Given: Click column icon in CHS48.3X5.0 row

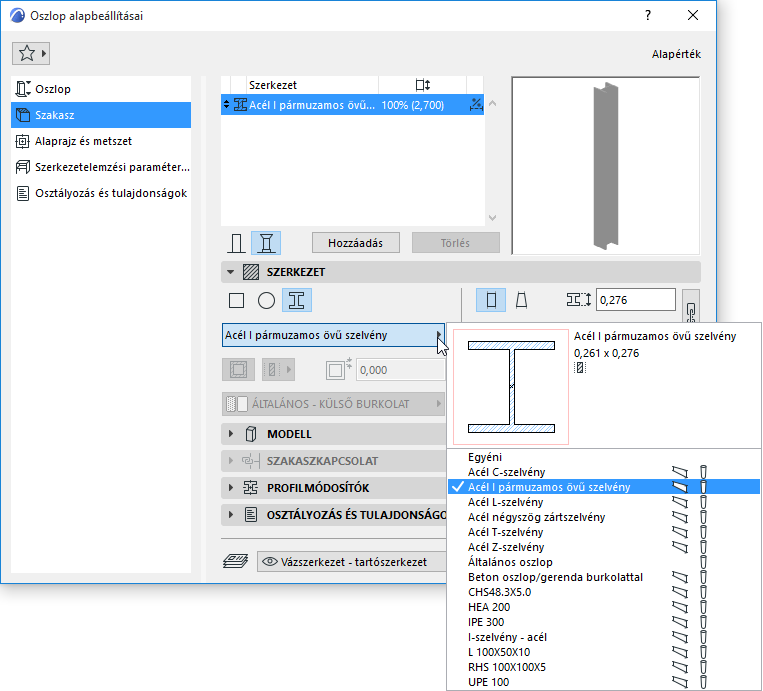Looking at the screenshot, I should (x=703, y=592).
